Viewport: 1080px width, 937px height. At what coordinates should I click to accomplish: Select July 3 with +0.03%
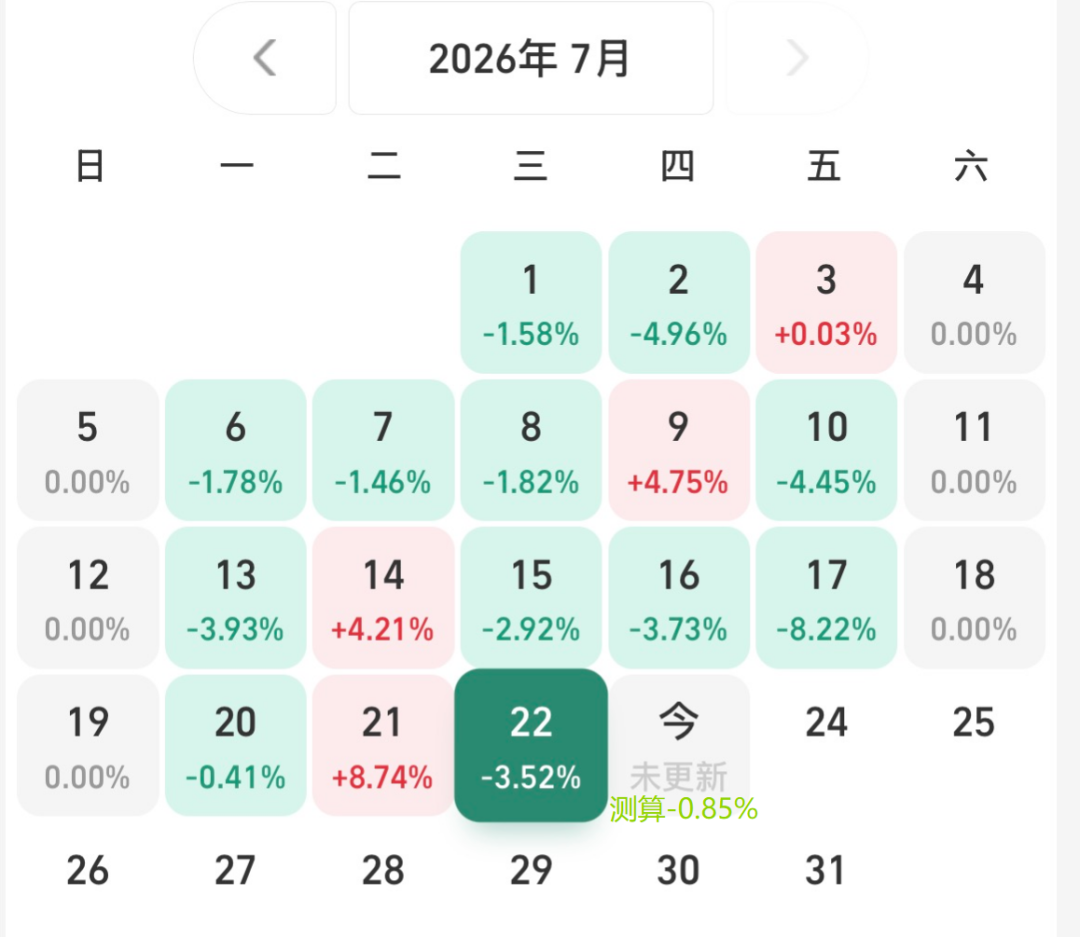(827, 302)
